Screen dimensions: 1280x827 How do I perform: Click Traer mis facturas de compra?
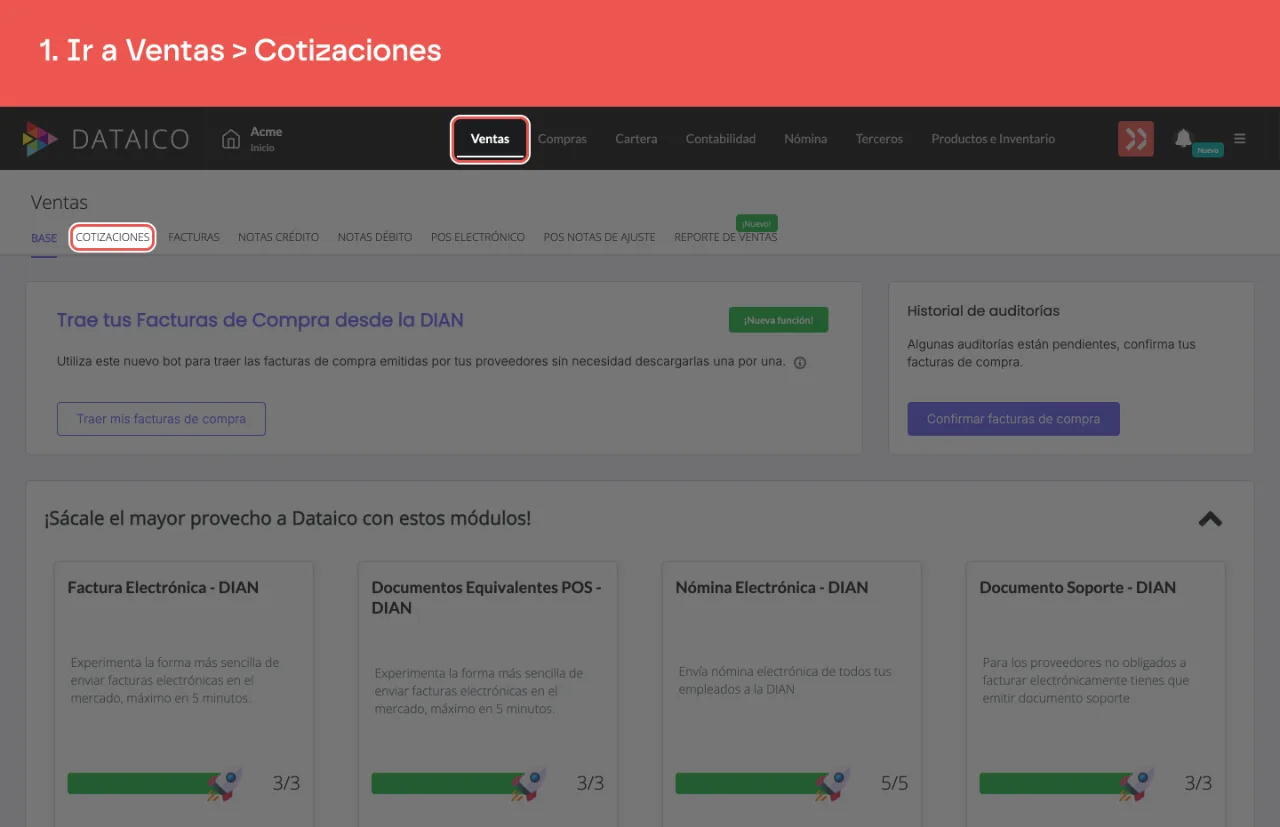coord(161,419)
